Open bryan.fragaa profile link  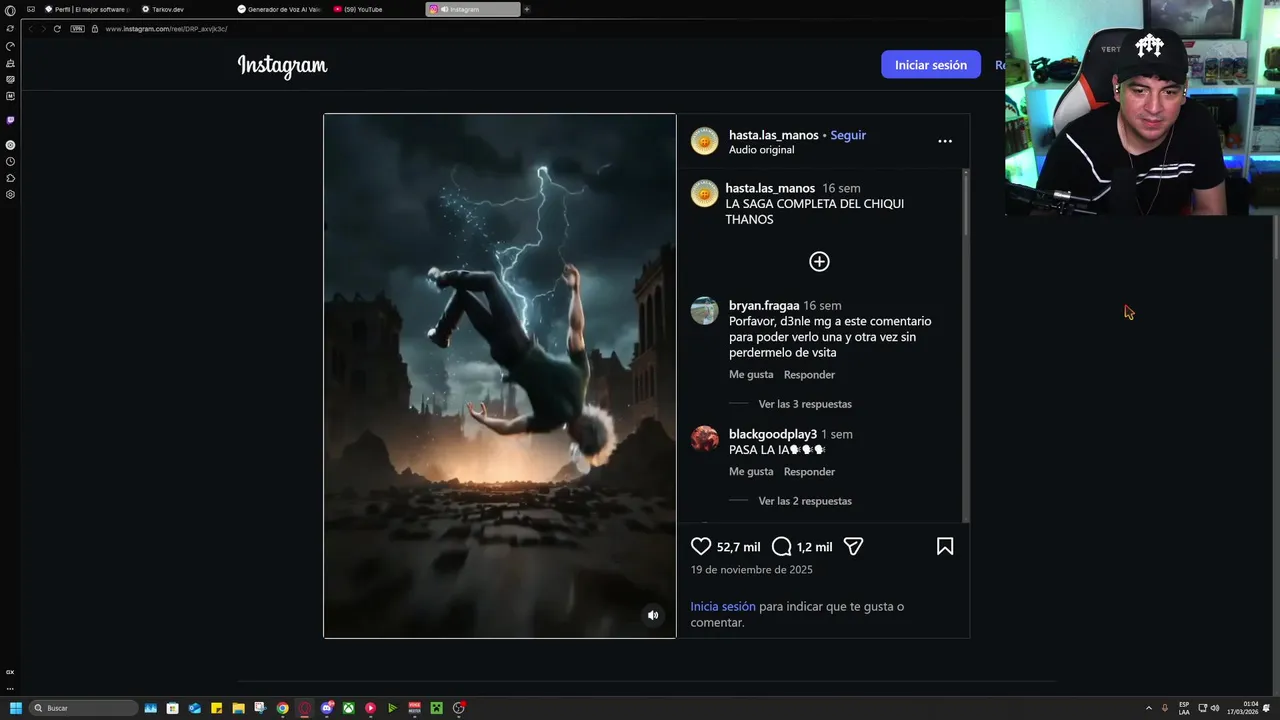point(764,305)
